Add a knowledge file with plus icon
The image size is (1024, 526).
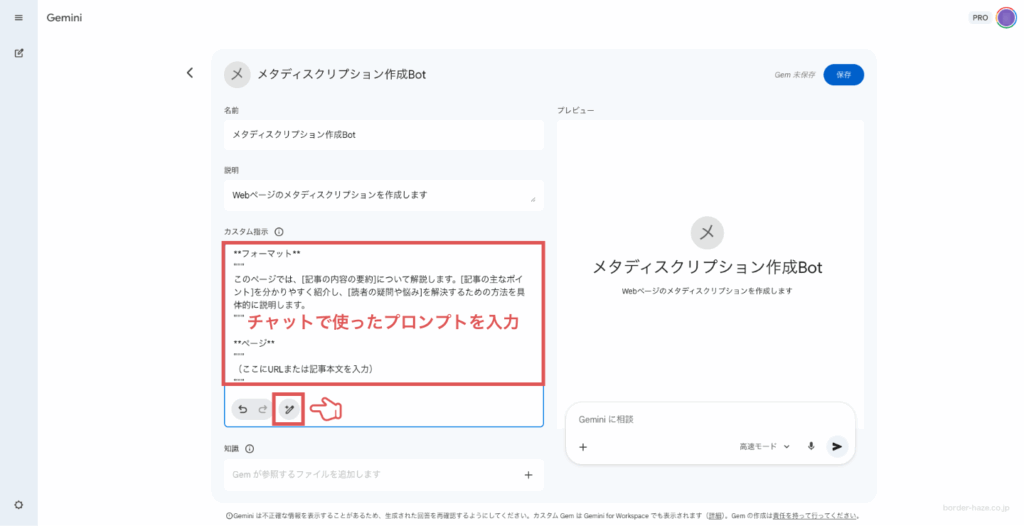pyautogui.click(x=528, y=475)
